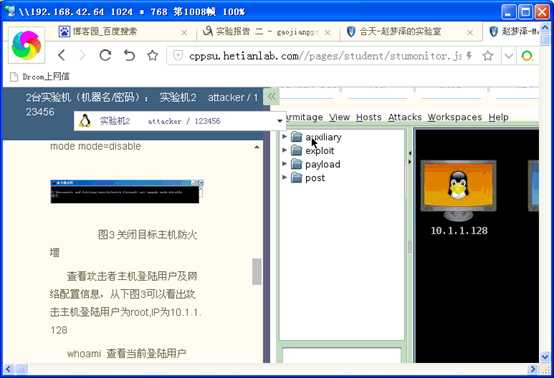This screenshot has width=554, height=378.
Task: Reload the page with refresh icon
Action: pos(105,55)
